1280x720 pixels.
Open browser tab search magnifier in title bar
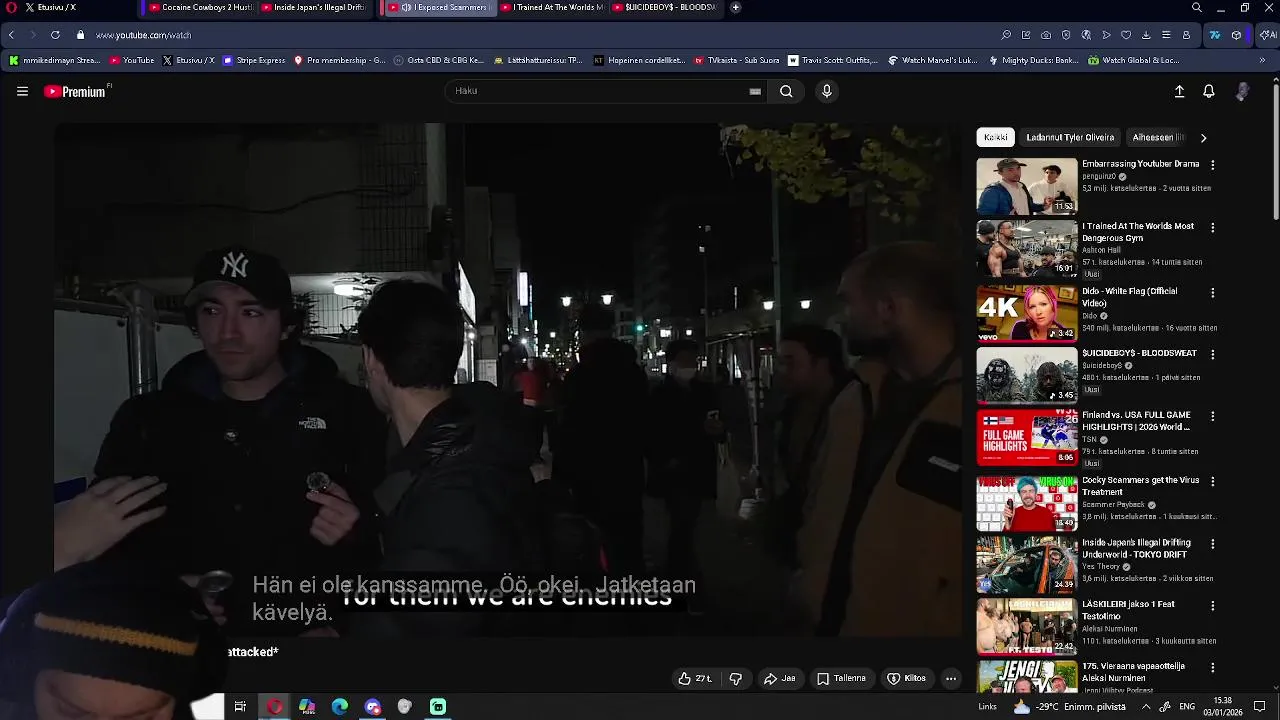point(1196,7)
